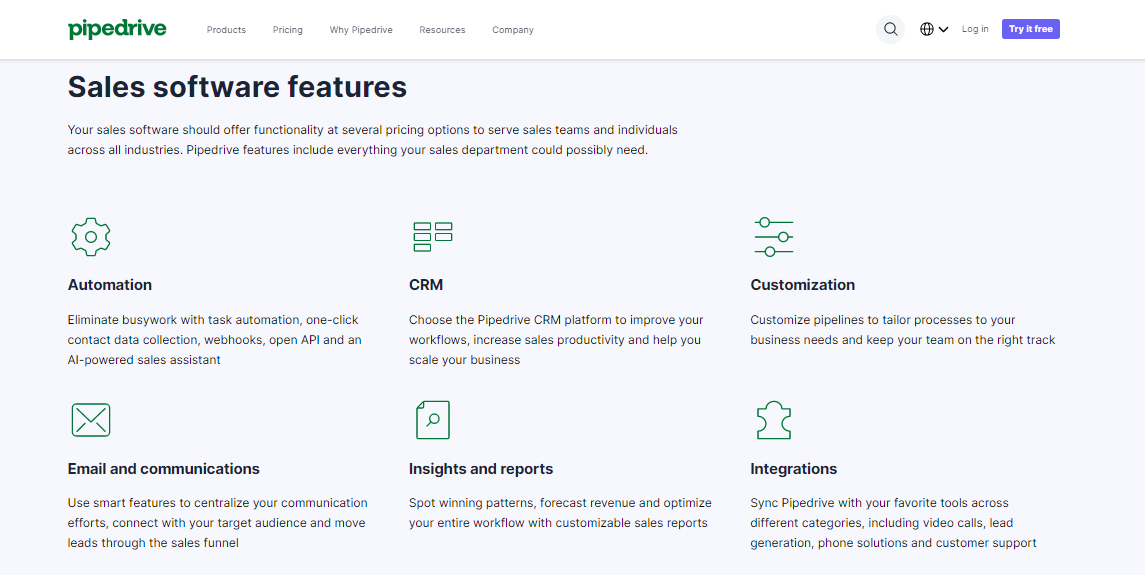This screenshot has width=1145, height=575.
Task: Click text 'Spot winning patterns, forecast revenue'
Action: (520, 503)
